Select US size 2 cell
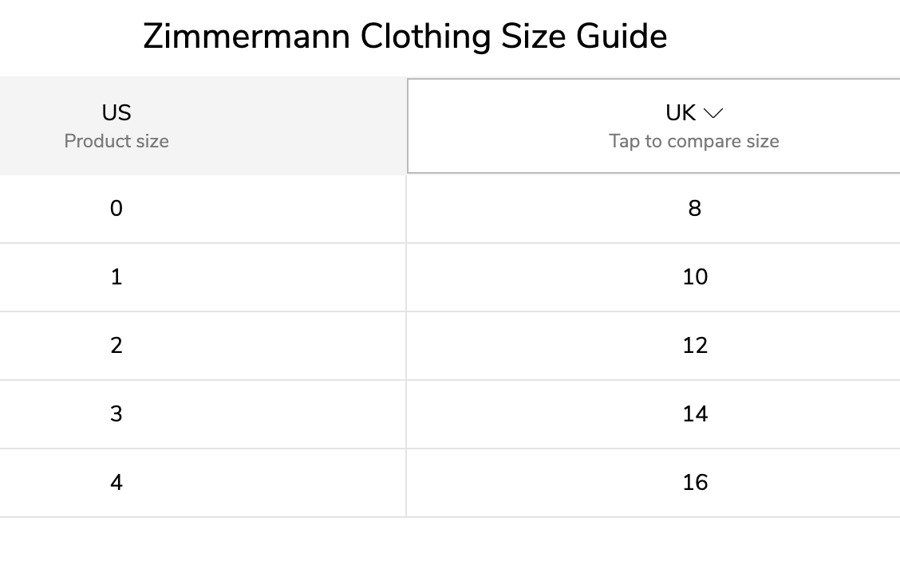 203,346
